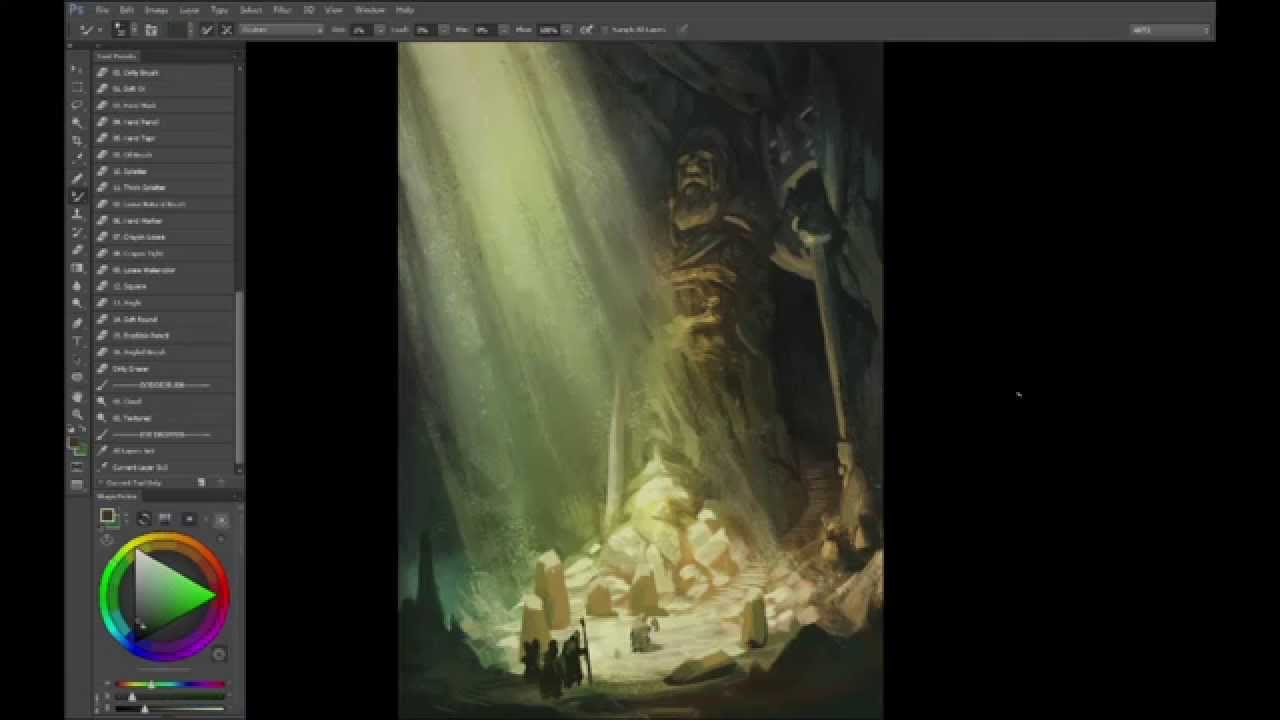Open the Layer menu
The height and width of the screenshot is (720, 1280).
[189, 10]
